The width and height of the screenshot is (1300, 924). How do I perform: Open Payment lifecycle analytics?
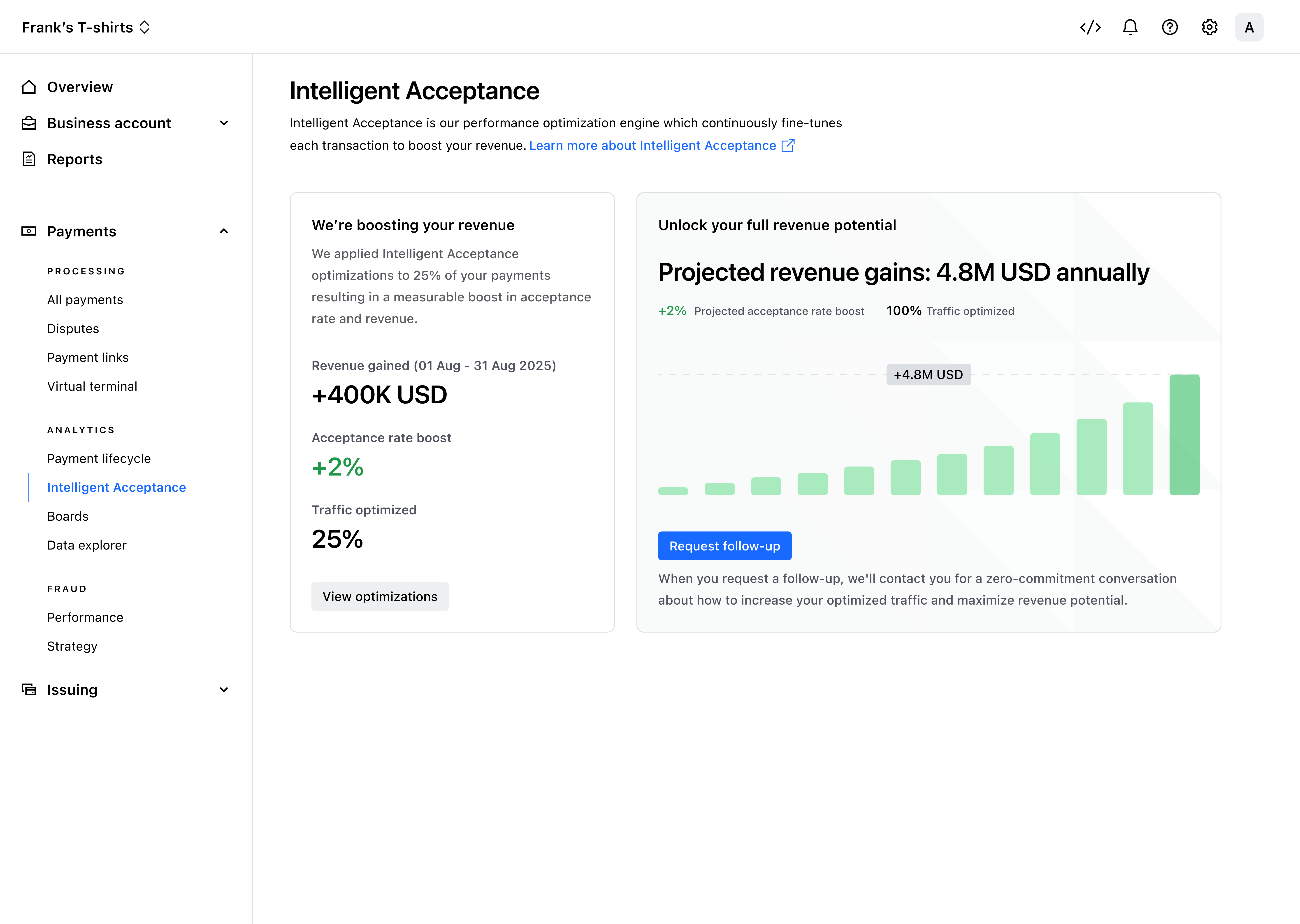click(99, 459)
